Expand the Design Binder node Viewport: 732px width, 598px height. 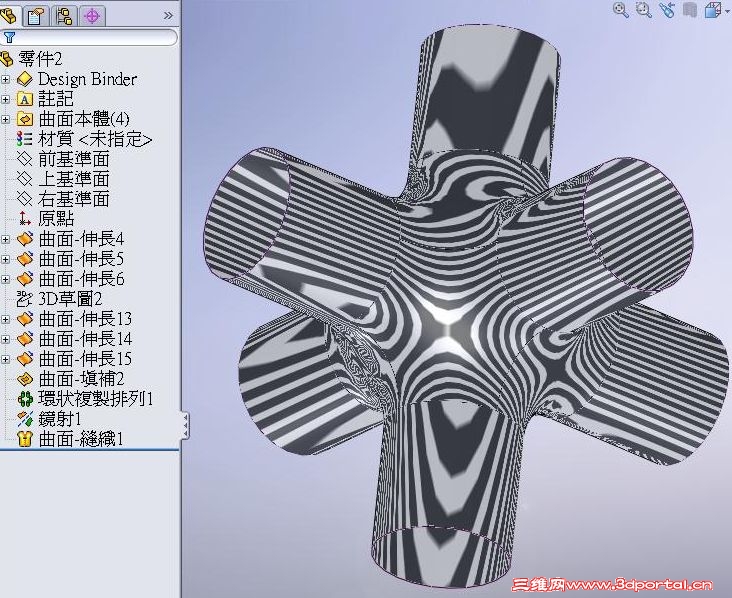[6, 79]
